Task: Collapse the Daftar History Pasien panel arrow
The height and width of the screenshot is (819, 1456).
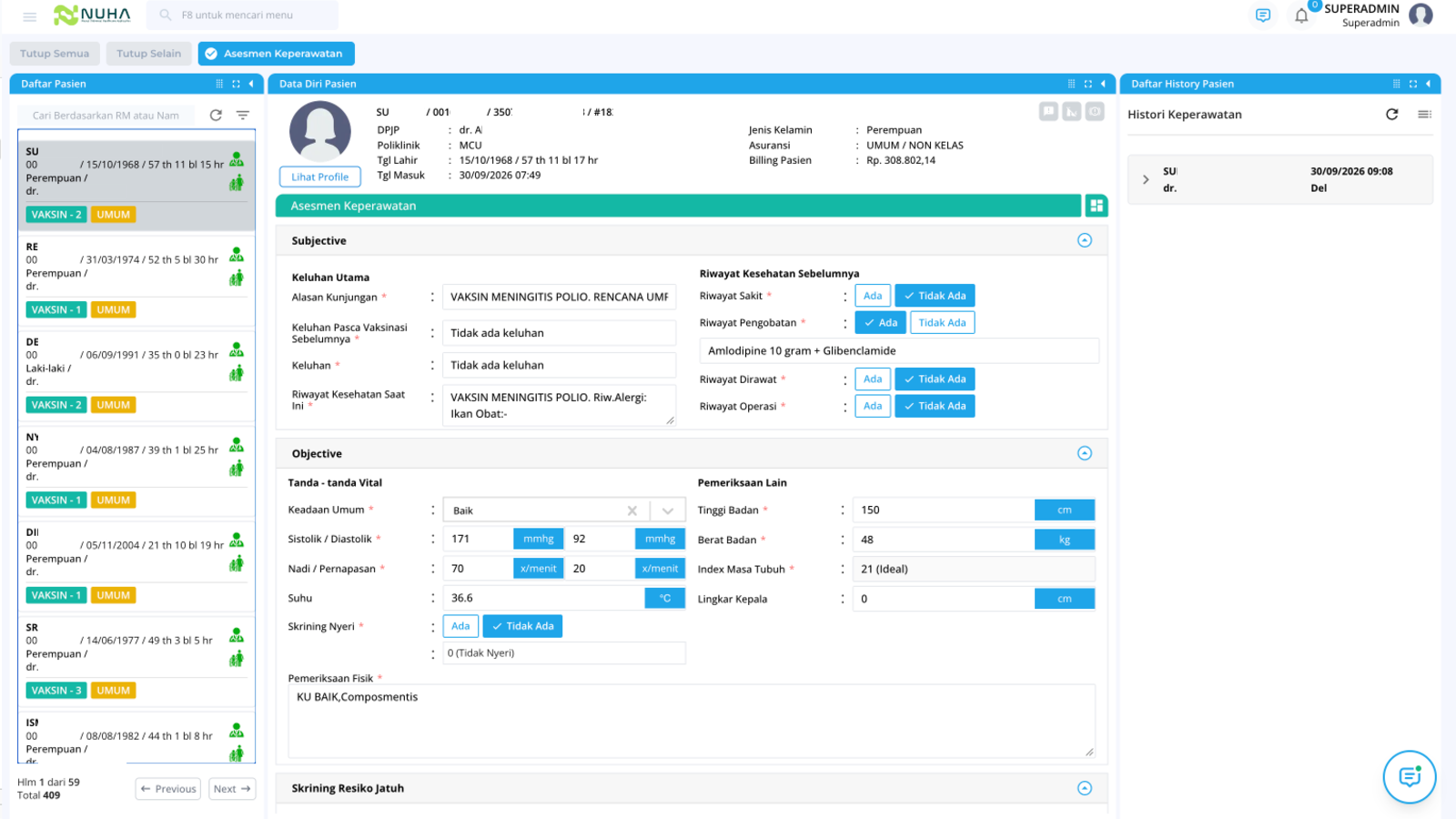Action: 1428,84
